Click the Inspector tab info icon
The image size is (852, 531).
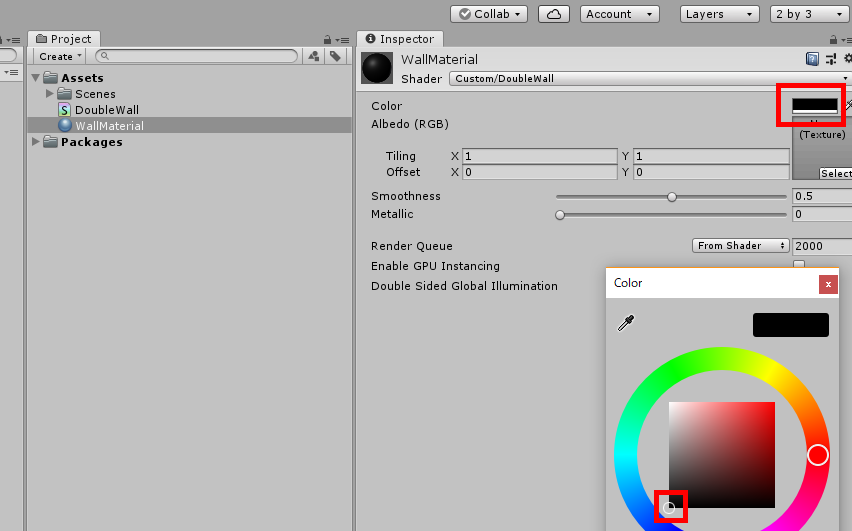click(x=371, y=38)
